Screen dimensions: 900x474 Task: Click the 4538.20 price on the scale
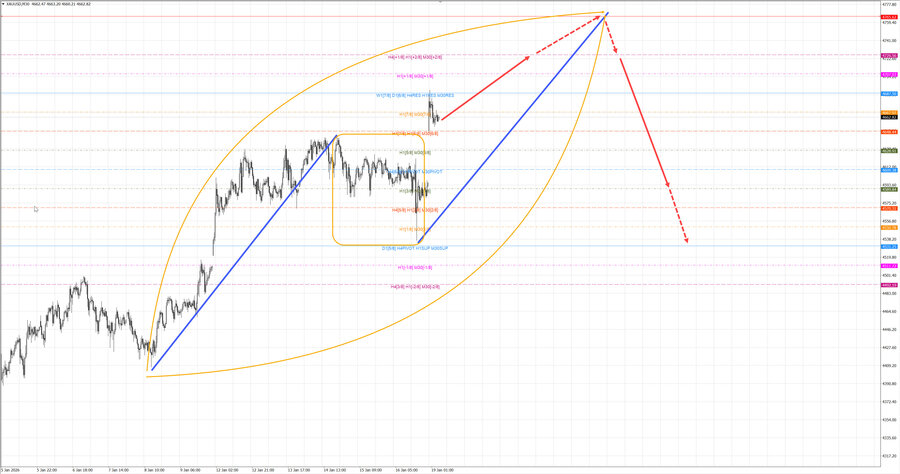click(887, 240)
